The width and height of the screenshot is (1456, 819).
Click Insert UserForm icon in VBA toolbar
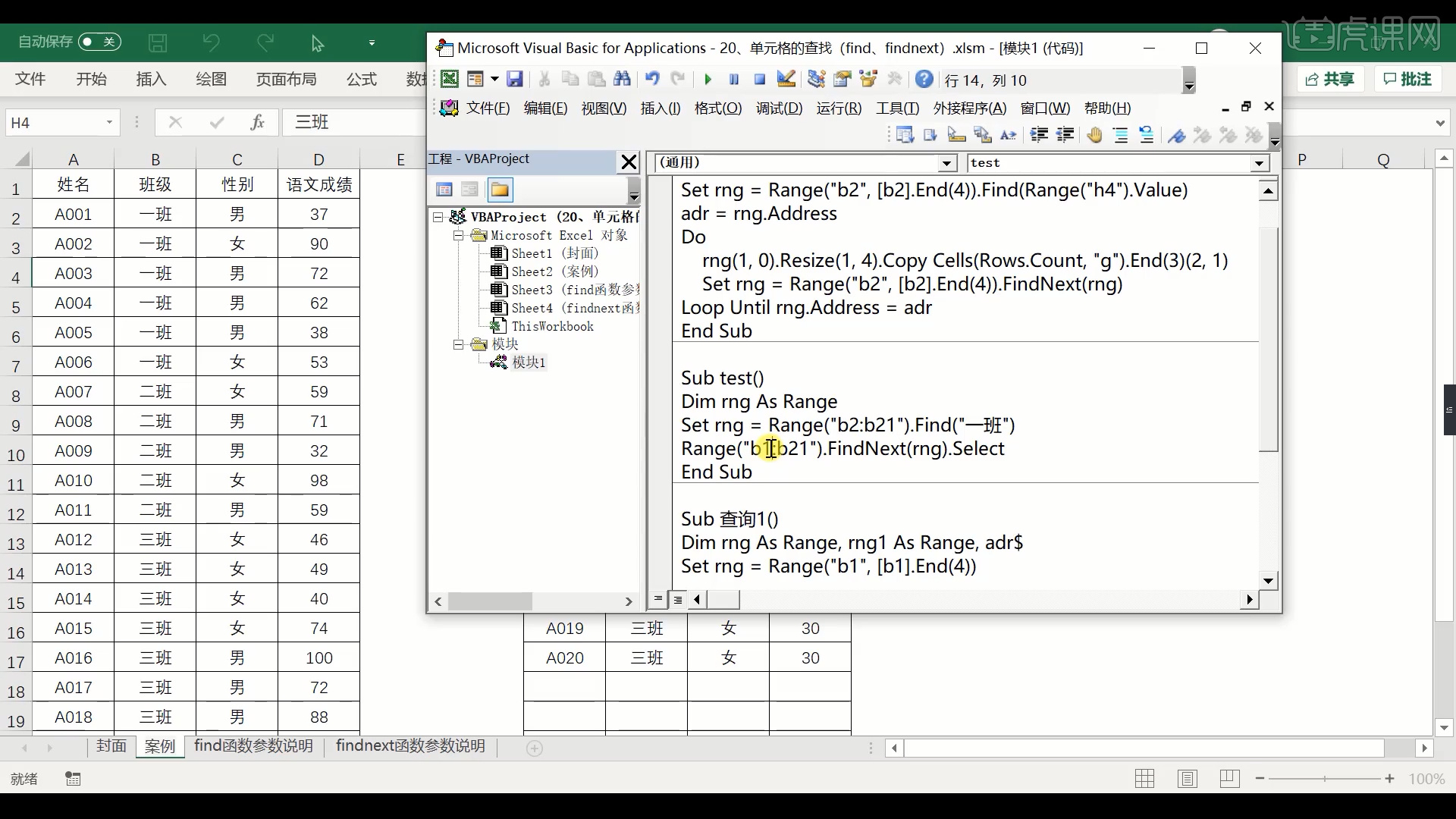pos(475,79)
